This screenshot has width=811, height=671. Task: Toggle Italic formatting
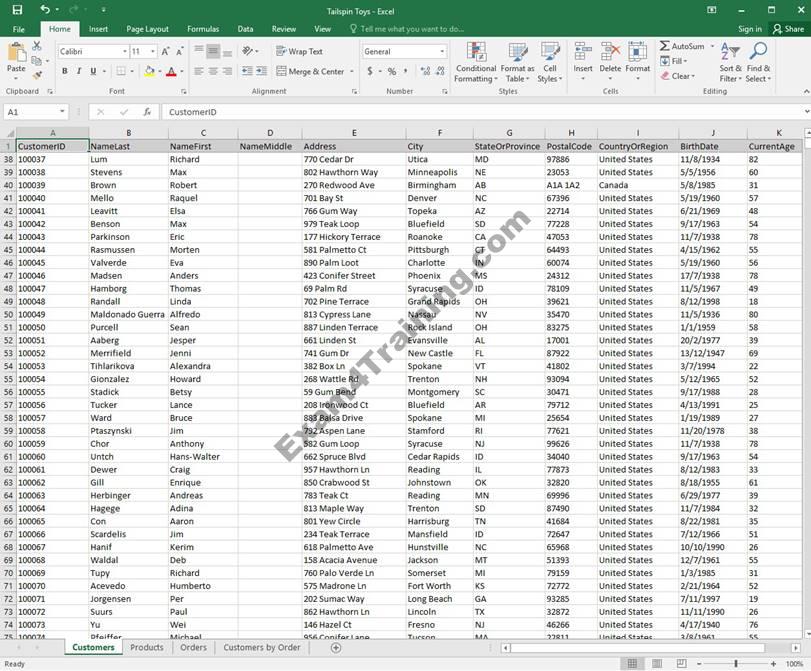pyautogui.click(x=79, y=71)
